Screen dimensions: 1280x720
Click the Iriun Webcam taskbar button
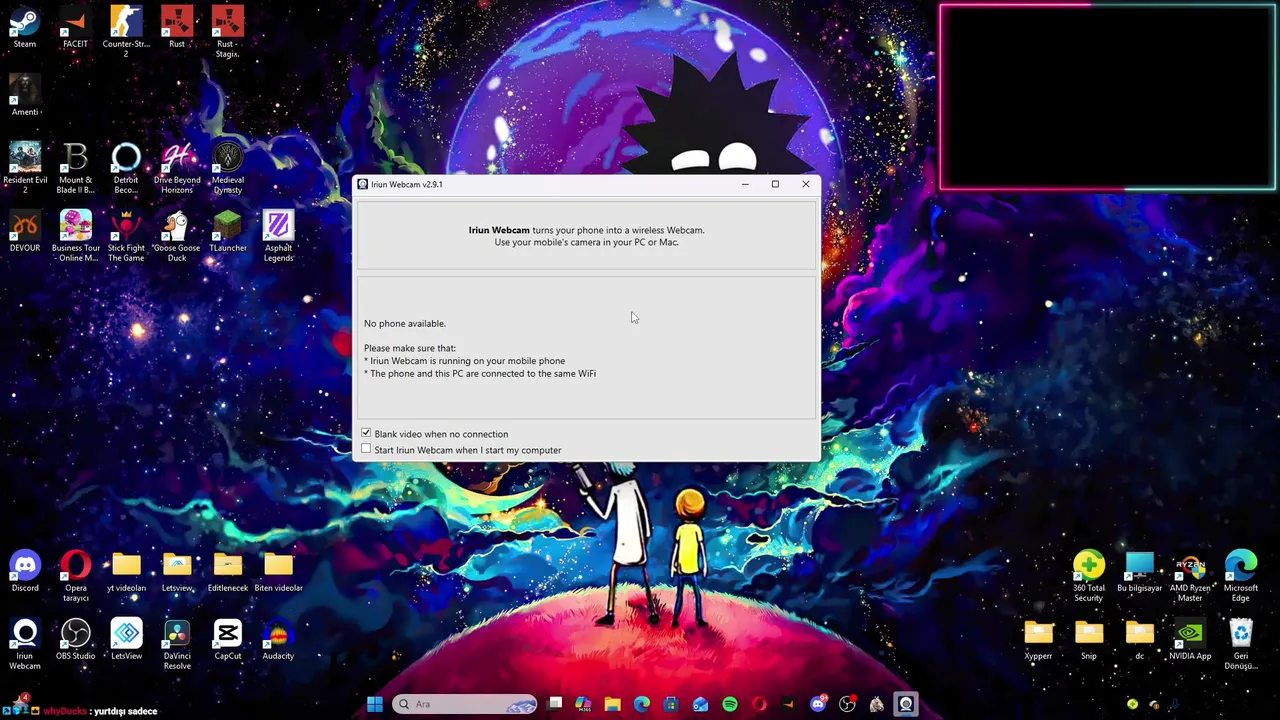[906, 704]
